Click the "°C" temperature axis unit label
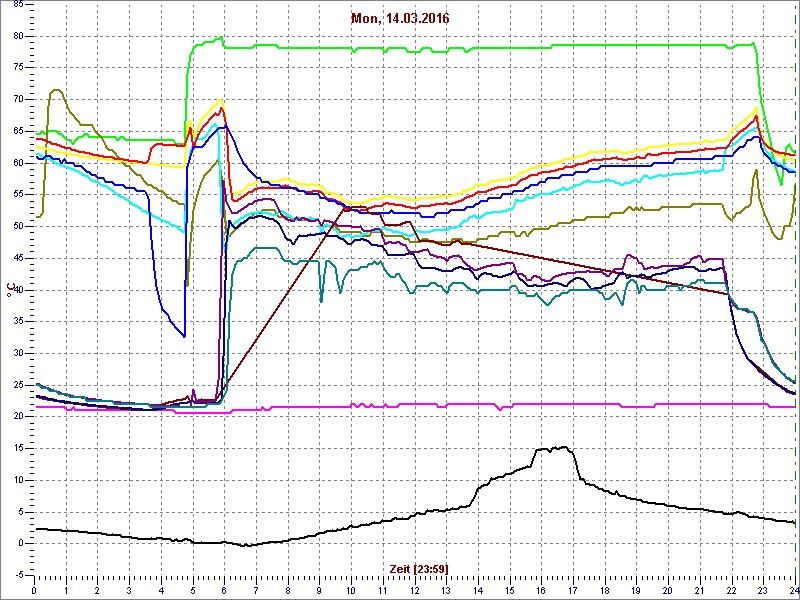Image resolution: width=800 pixels, height=600 pixels. click(x=10, y=290)
